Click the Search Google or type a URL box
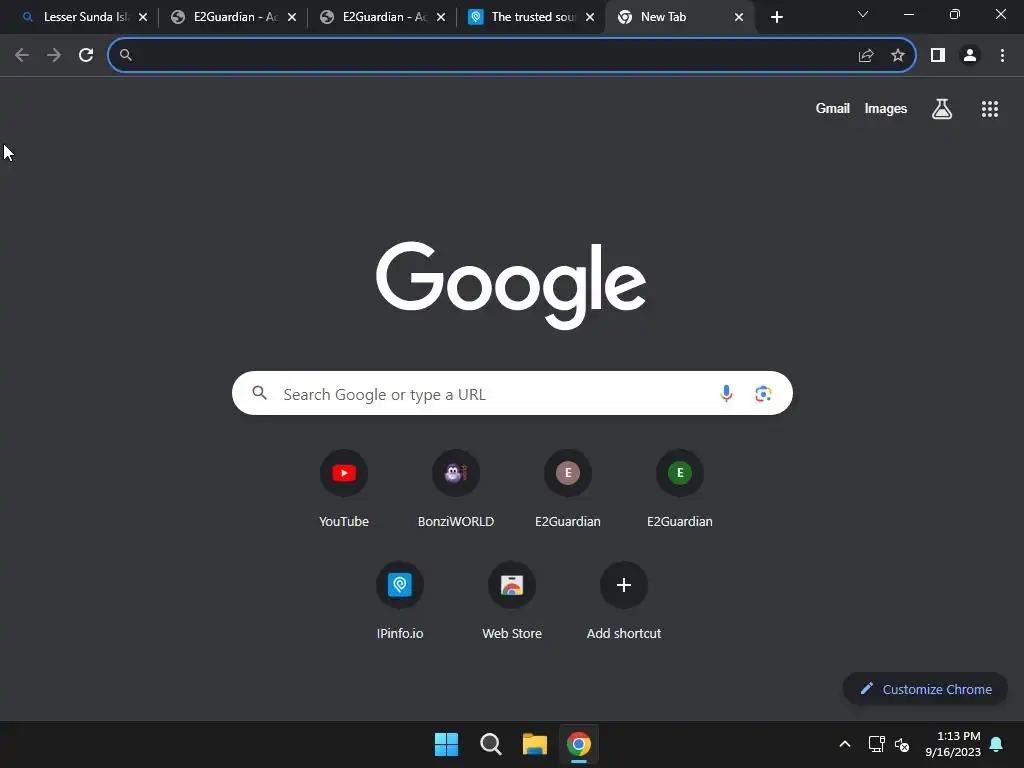Viewport: 1024px width, 768px height. [512, 393]
